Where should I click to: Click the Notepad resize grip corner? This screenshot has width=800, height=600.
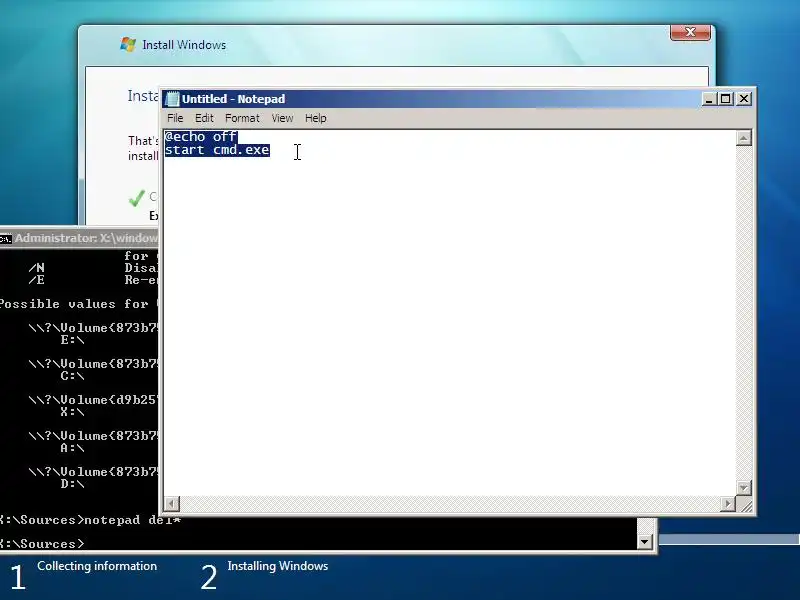pyautogui.click(x=745, y=505)
